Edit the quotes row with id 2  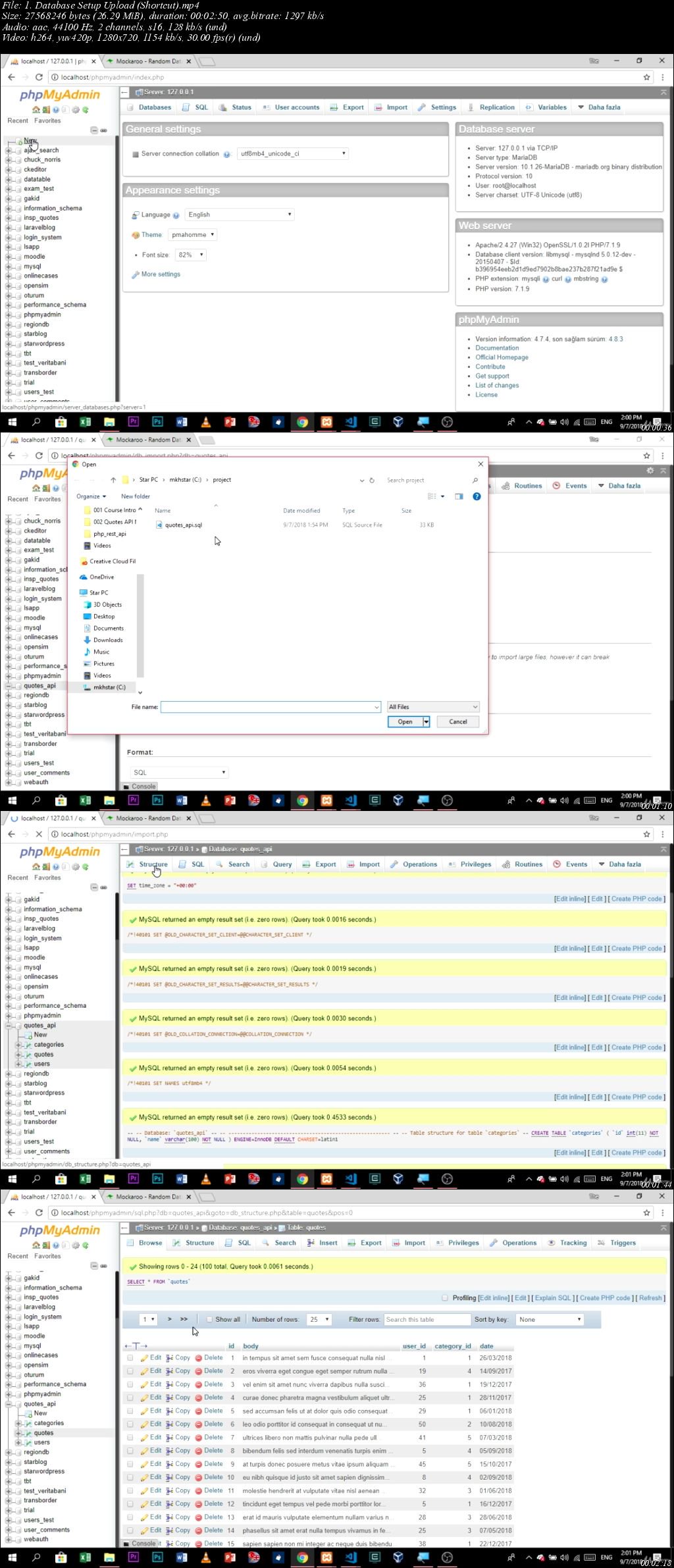pos(151,1371)
